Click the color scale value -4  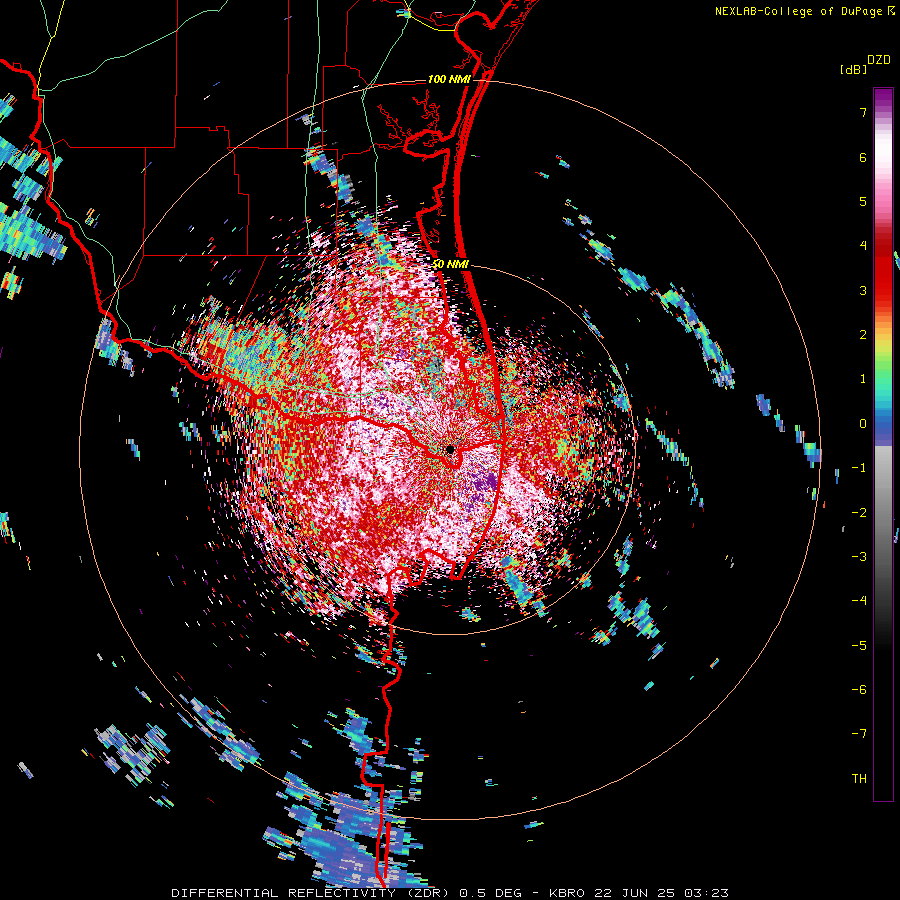[859, 601]
